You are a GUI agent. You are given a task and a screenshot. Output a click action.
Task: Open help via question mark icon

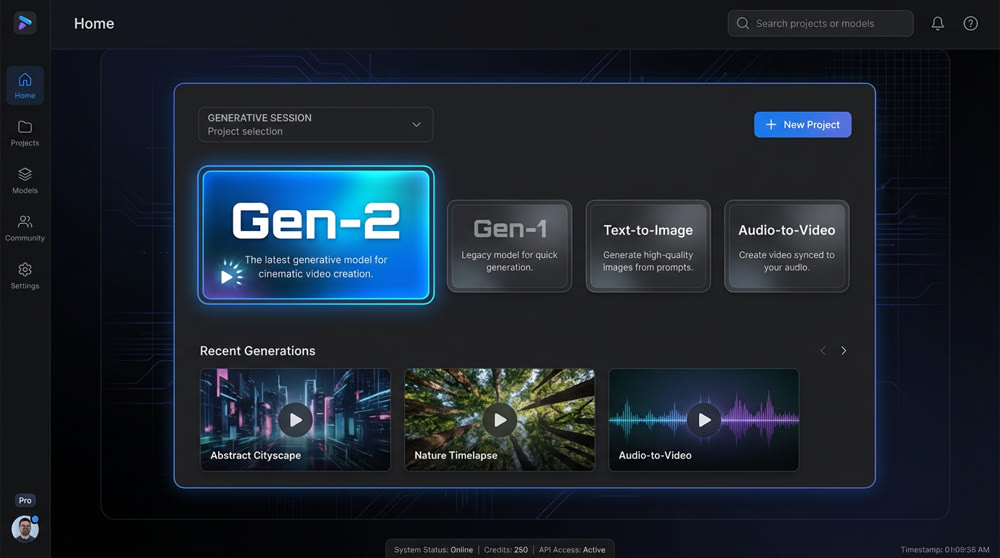coord(970,24)
